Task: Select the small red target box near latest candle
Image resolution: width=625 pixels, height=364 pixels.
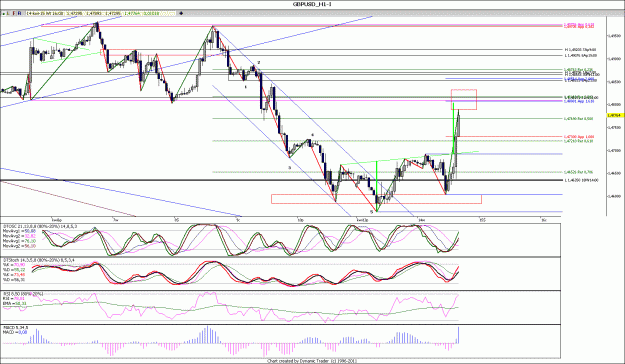Action: pyautogui.click(x=464, y=99)
